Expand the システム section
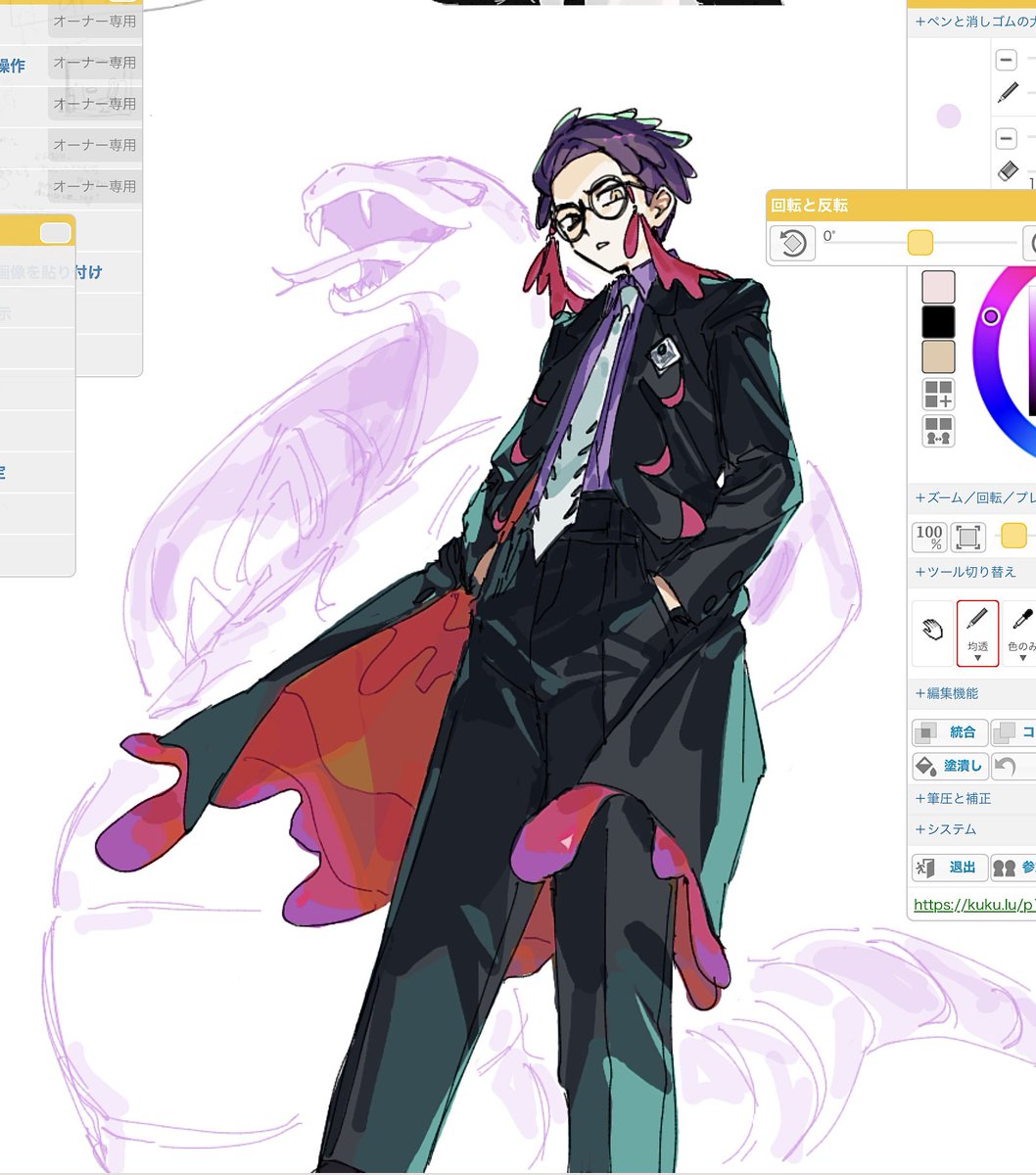Viewport: 1036px width, 1175px height. [971, 830]
